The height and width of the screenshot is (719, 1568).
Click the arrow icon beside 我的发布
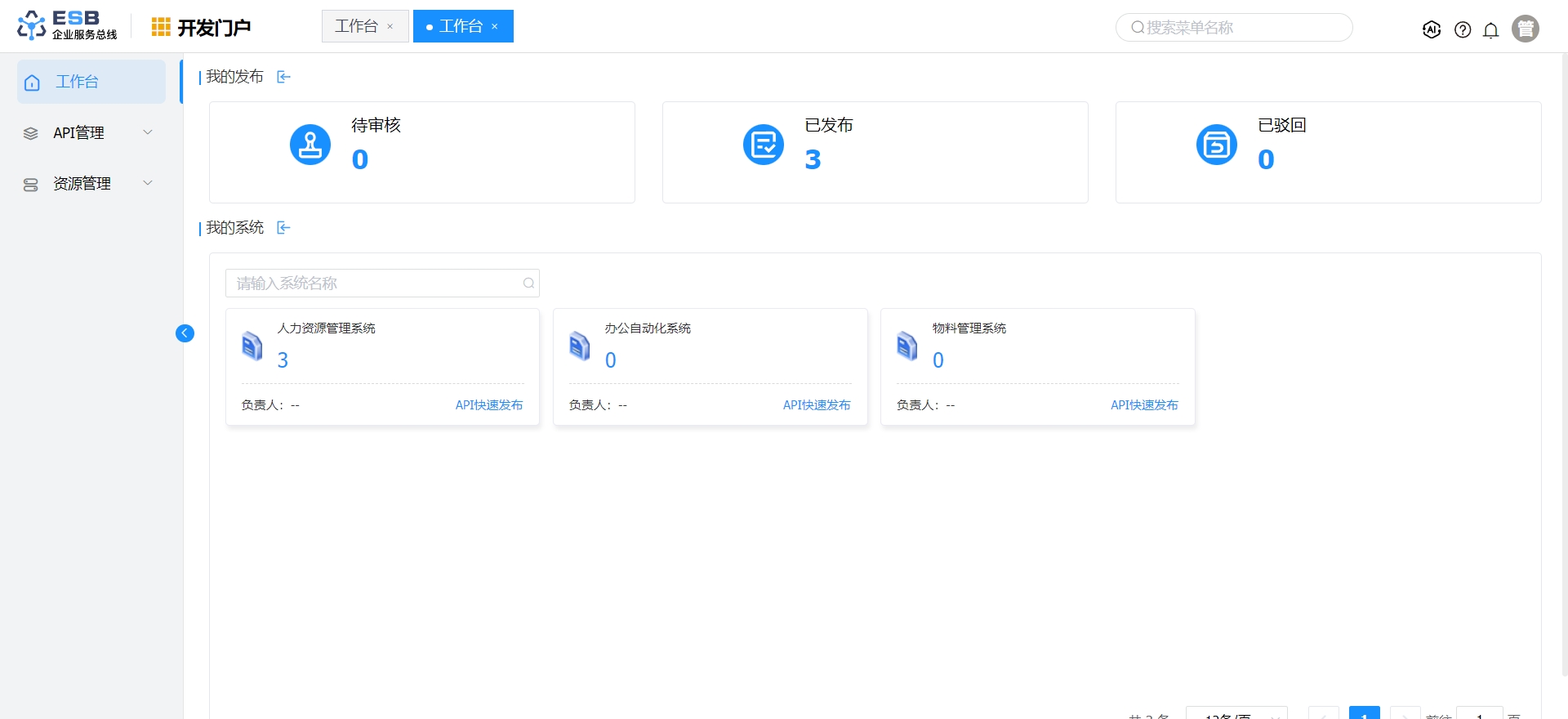(x=283, y=77)
